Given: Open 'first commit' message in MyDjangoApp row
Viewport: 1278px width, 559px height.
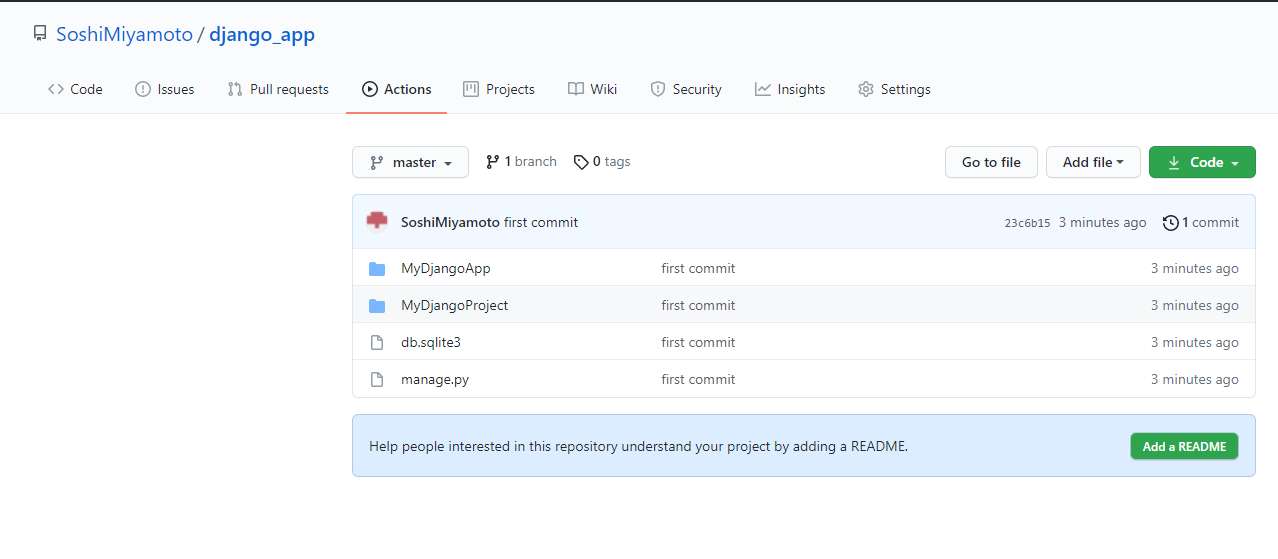Looking at the screenshot, I should pyautogui.click(x=698, y=268).
